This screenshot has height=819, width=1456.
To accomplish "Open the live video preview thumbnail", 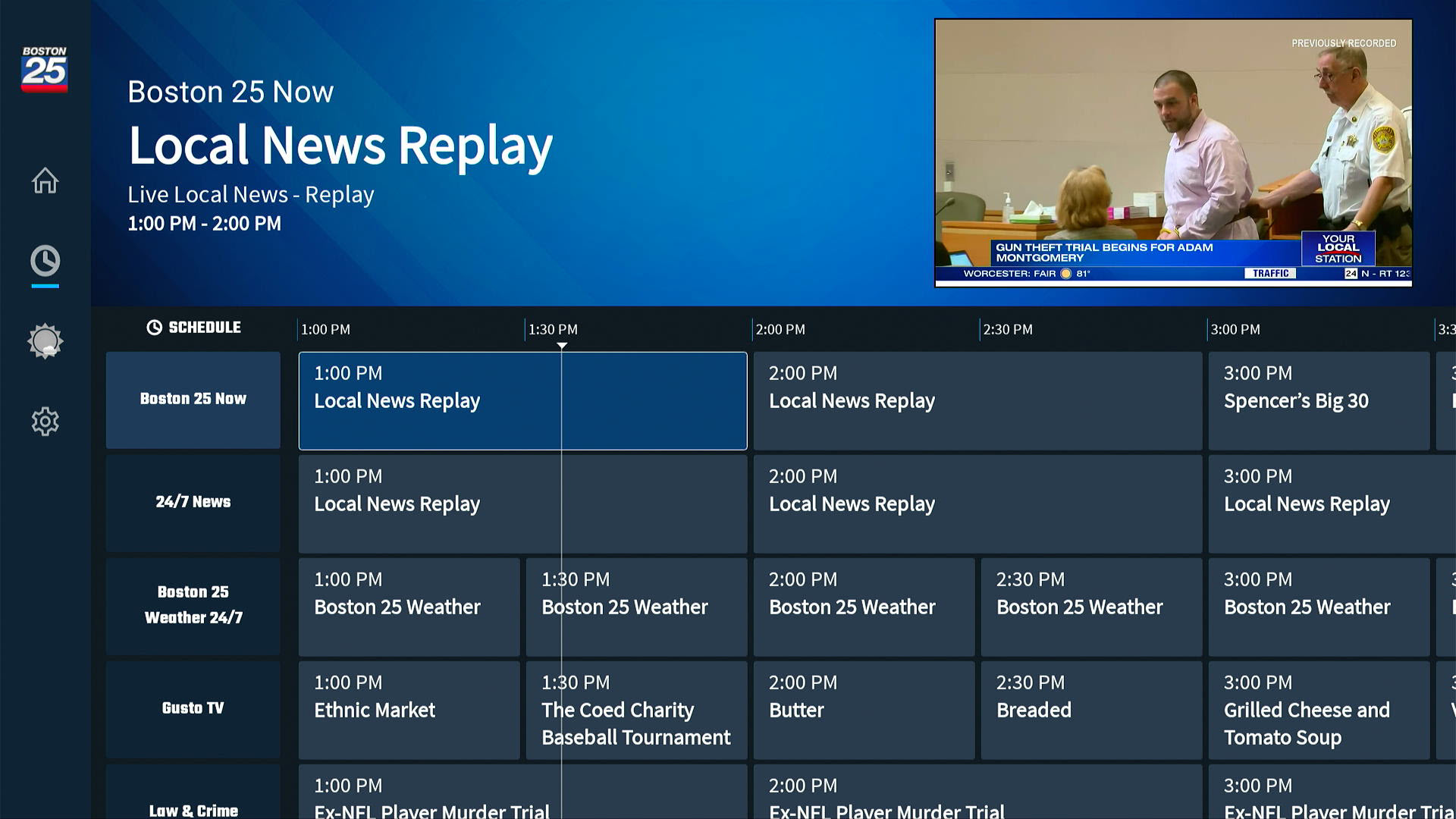I will (1172, 152).
